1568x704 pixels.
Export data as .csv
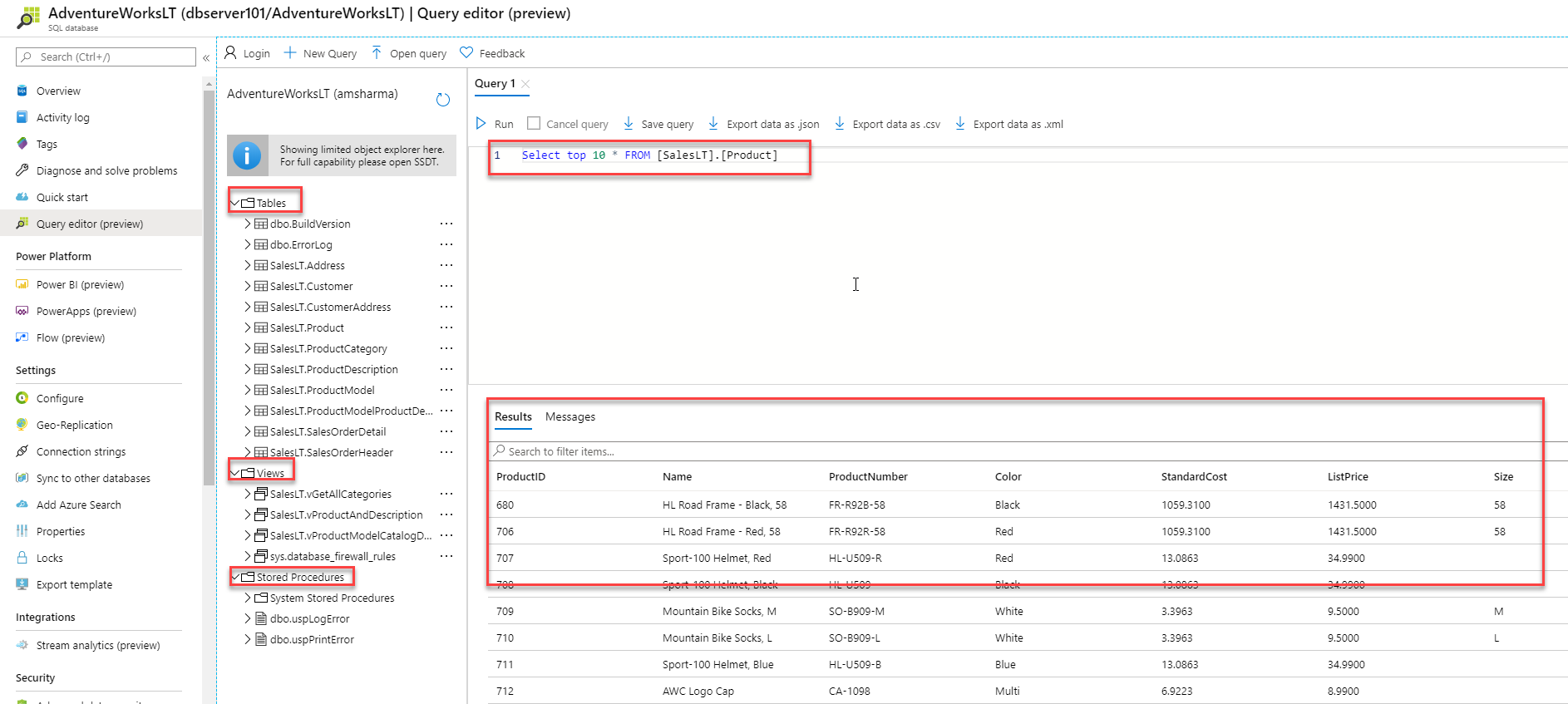[887, 124]
